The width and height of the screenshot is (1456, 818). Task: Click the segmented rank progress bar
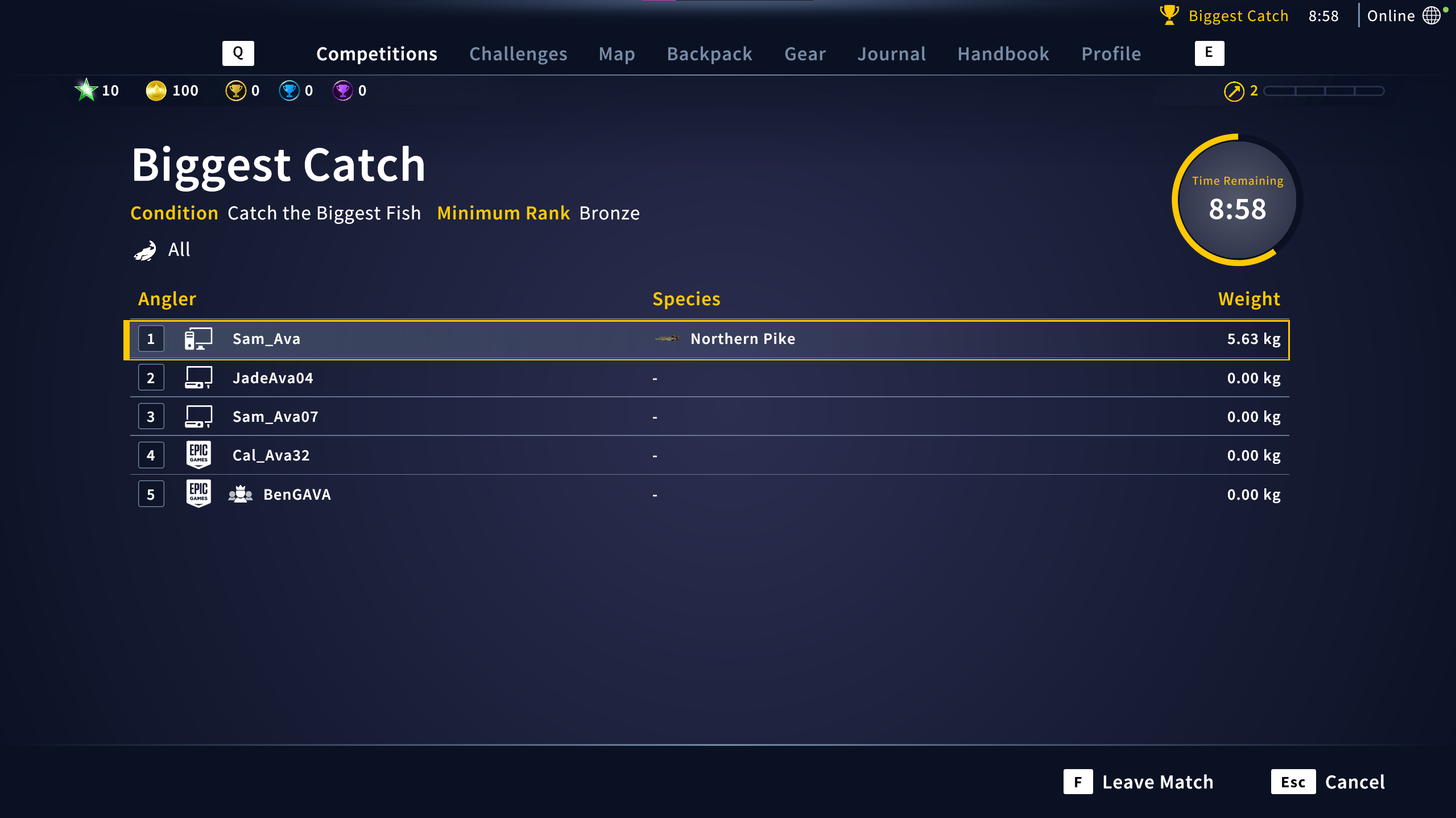(x=1323, y=91)
